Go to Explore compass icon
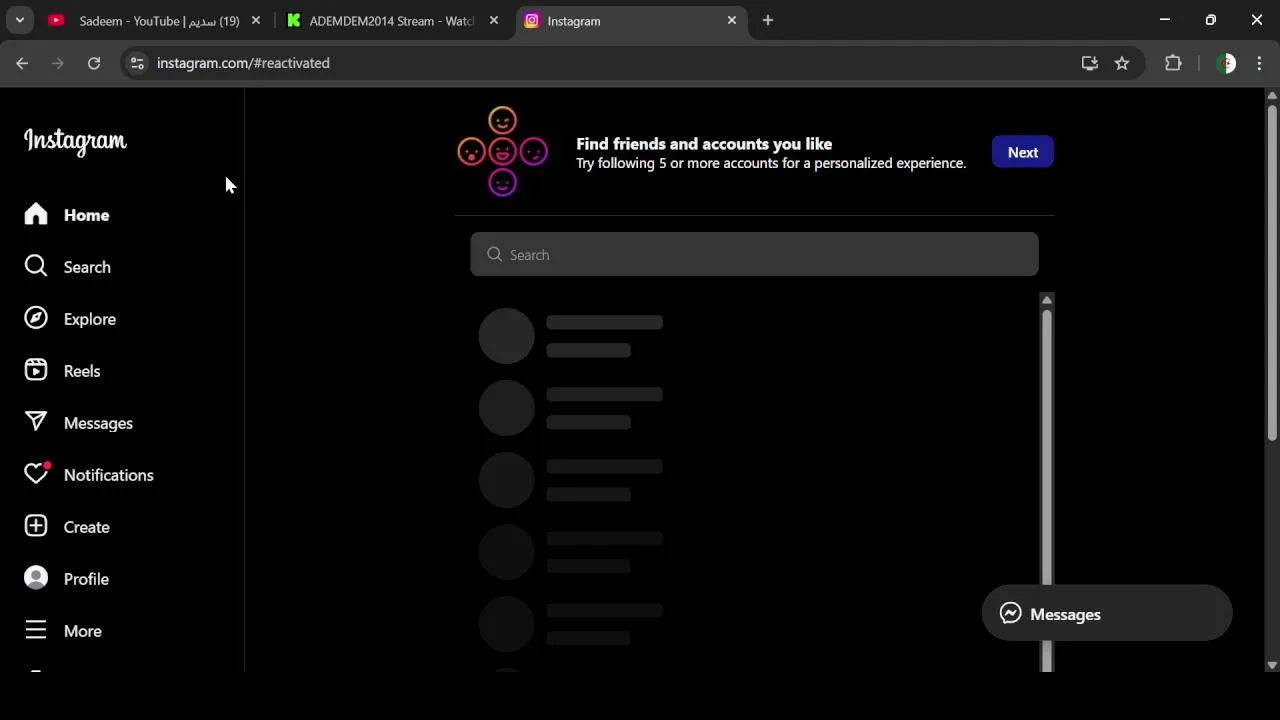This screenshot has width=1280, height=720. point(36,319)
